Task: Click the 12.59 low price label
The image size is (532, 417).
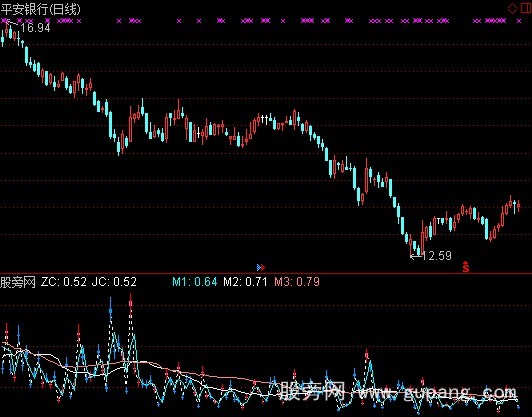Action: pyautogui.click(x=437, y=255)
